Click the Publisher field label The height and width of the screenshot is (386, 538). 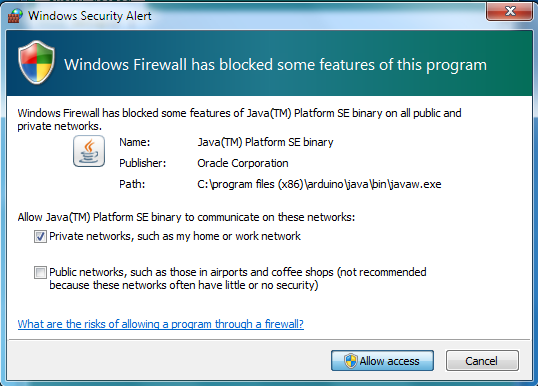point(142,163)
